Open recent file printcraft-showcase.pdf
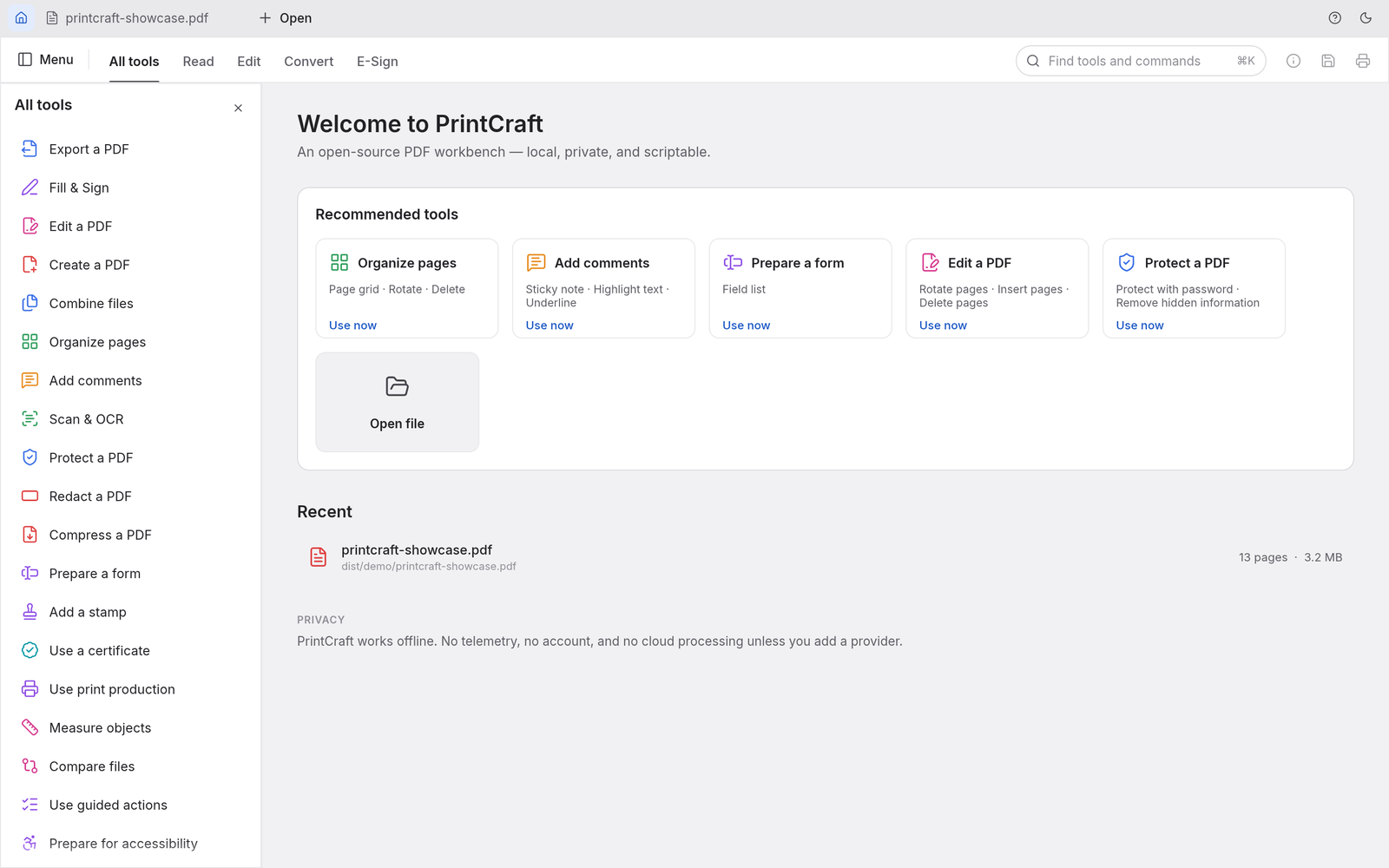The width and height of the screenshot is (1389, 868). tap(825, 557)
